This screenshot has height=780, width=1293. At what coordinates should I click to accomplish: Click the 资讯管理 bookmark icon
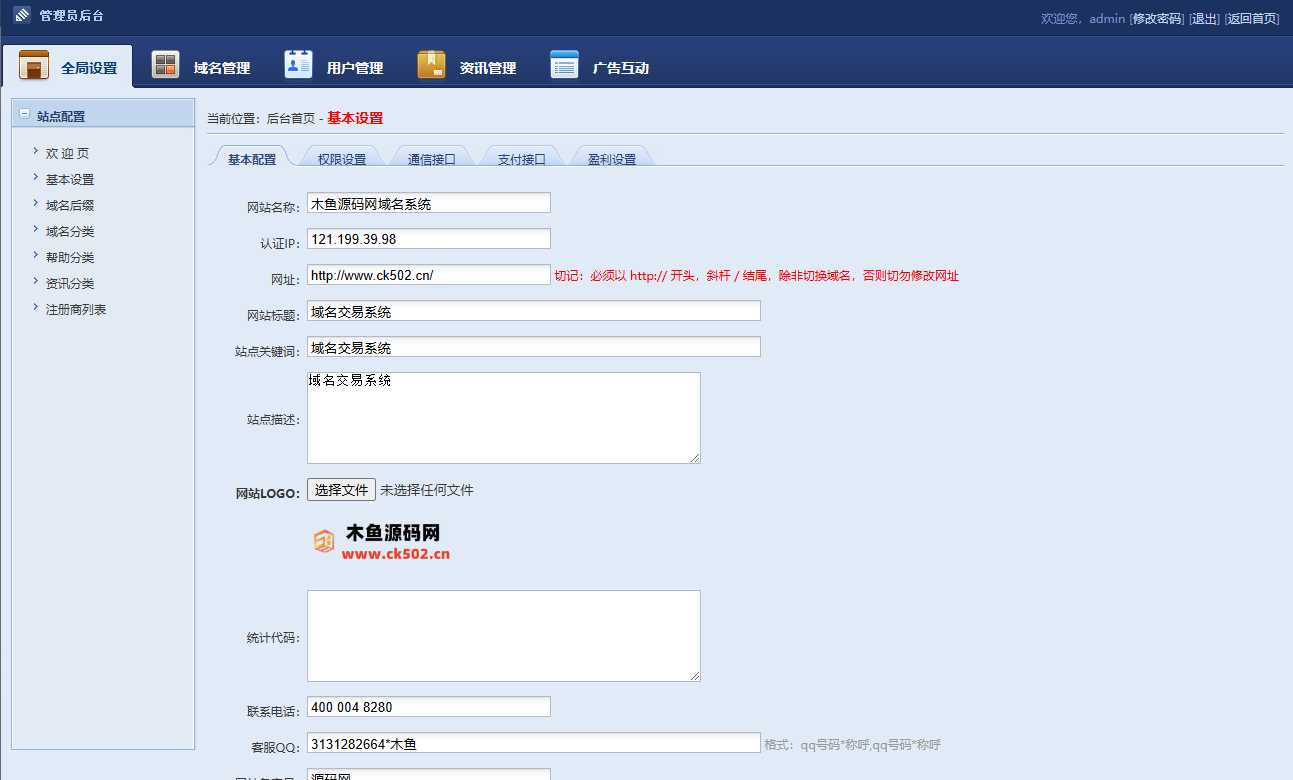431,64
